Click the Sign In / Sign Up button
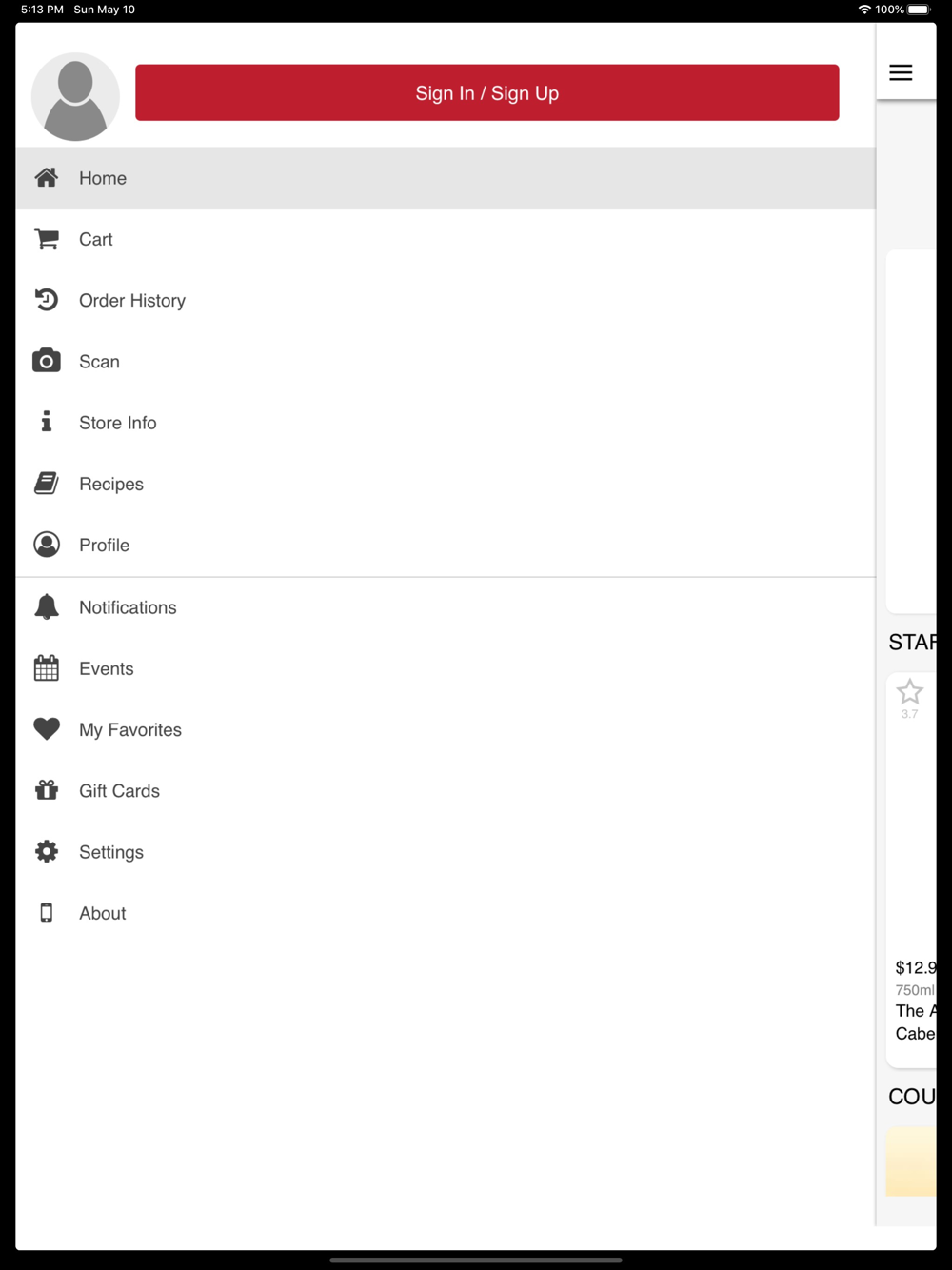 [x=487, y=92]
